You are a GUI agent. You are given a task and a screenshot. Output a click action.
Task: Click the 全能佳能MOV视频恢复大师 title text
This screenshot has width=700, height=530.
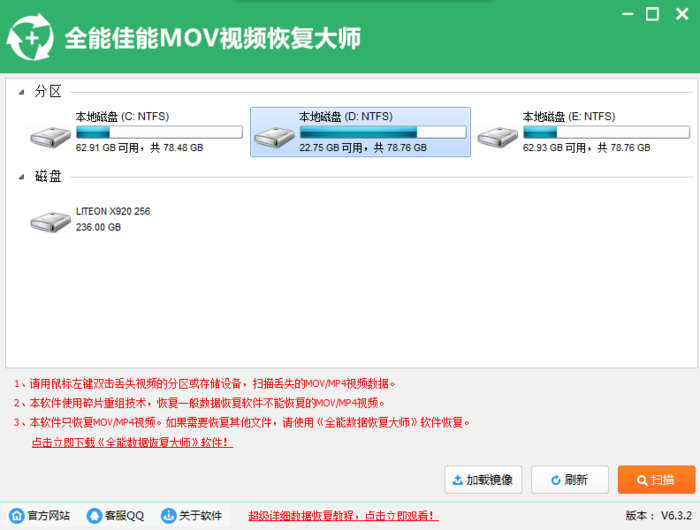point(213,38)
